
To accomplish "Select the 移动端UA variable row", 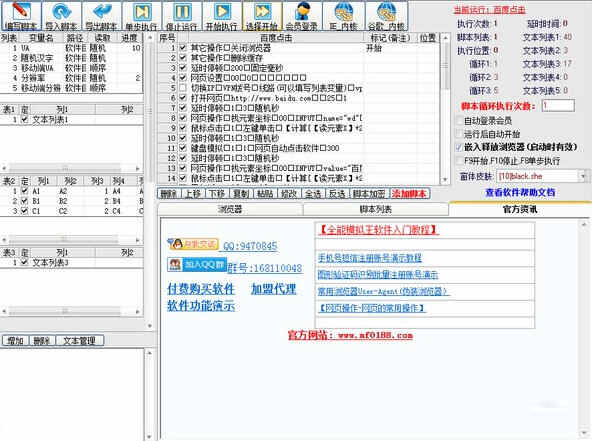I will pyautogui.click(x=71, y=68).
